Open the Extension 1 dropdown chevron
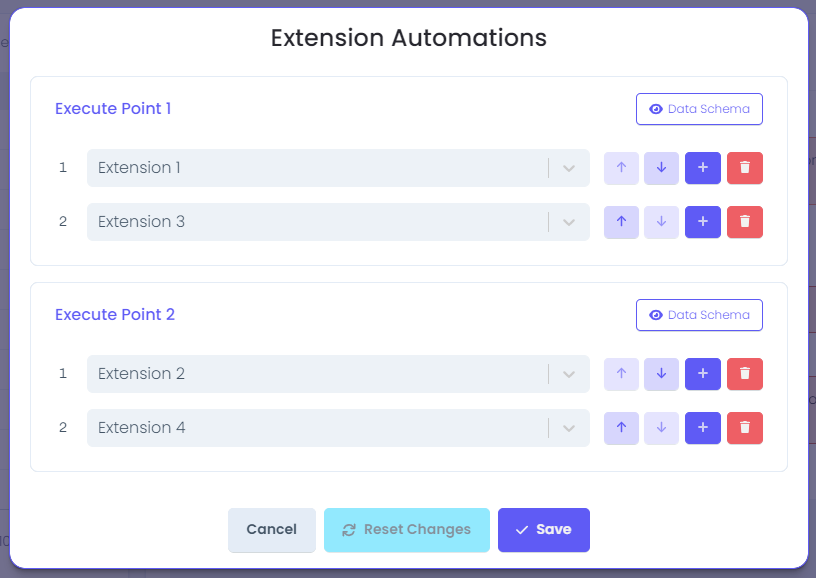 pos(569,169)
